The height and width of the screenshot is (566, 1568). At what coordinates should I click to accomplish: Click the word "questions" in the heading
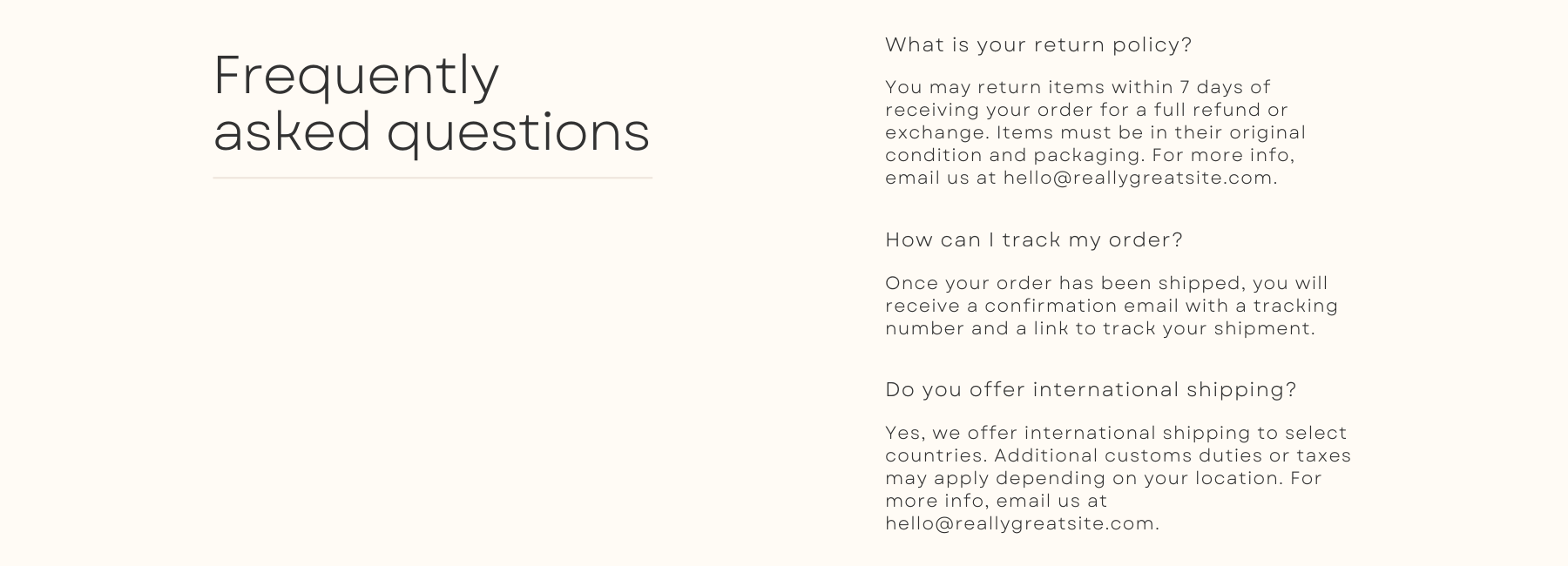pos(518,133)
